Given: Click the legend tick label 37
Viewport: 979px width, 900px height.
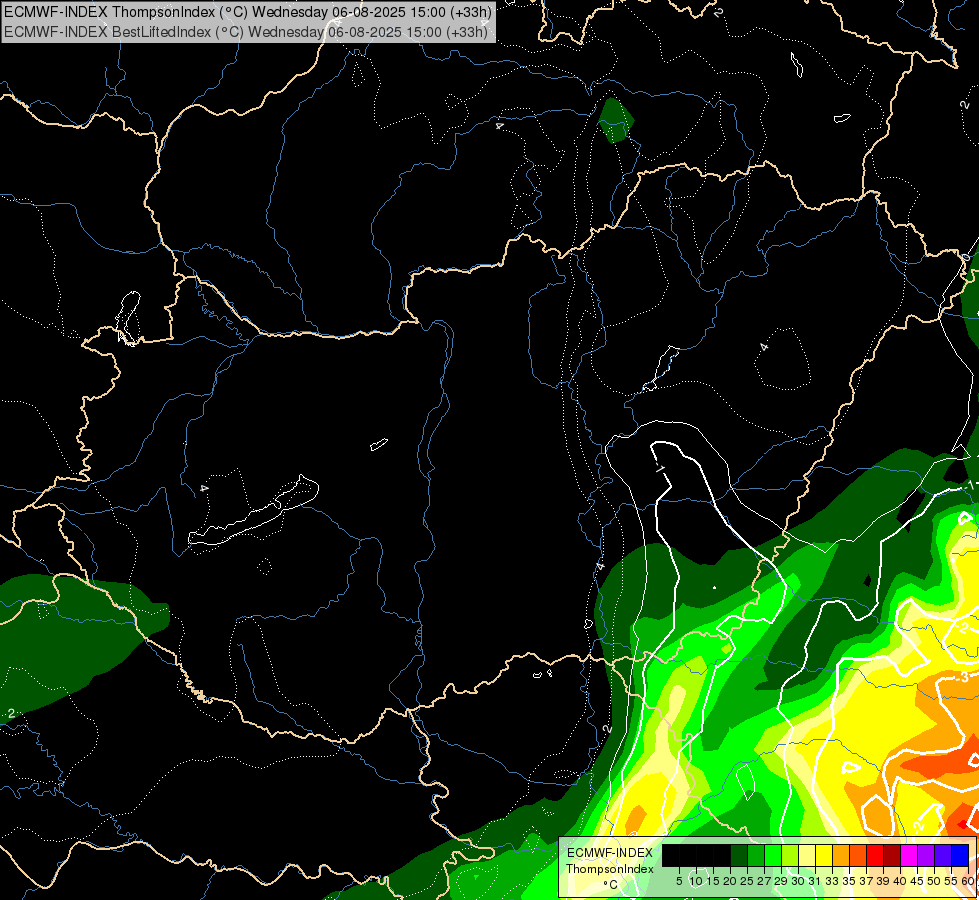Looking at the screenshot, I should click(866, 881).
